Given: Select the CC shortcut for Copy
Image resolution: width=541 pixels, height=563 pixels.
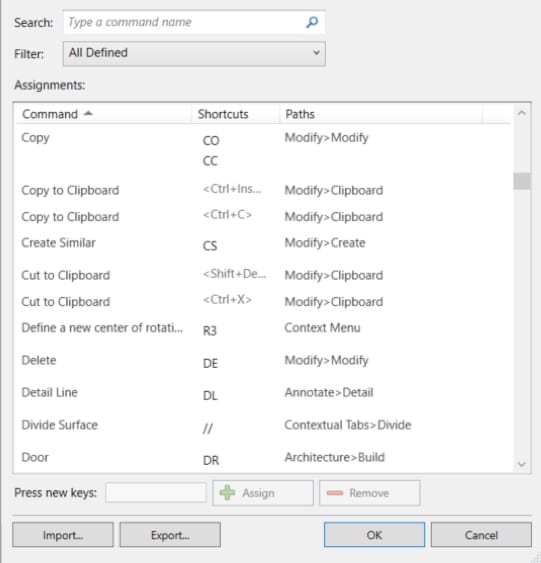Looking at the screenshot, I should [210, 161].
